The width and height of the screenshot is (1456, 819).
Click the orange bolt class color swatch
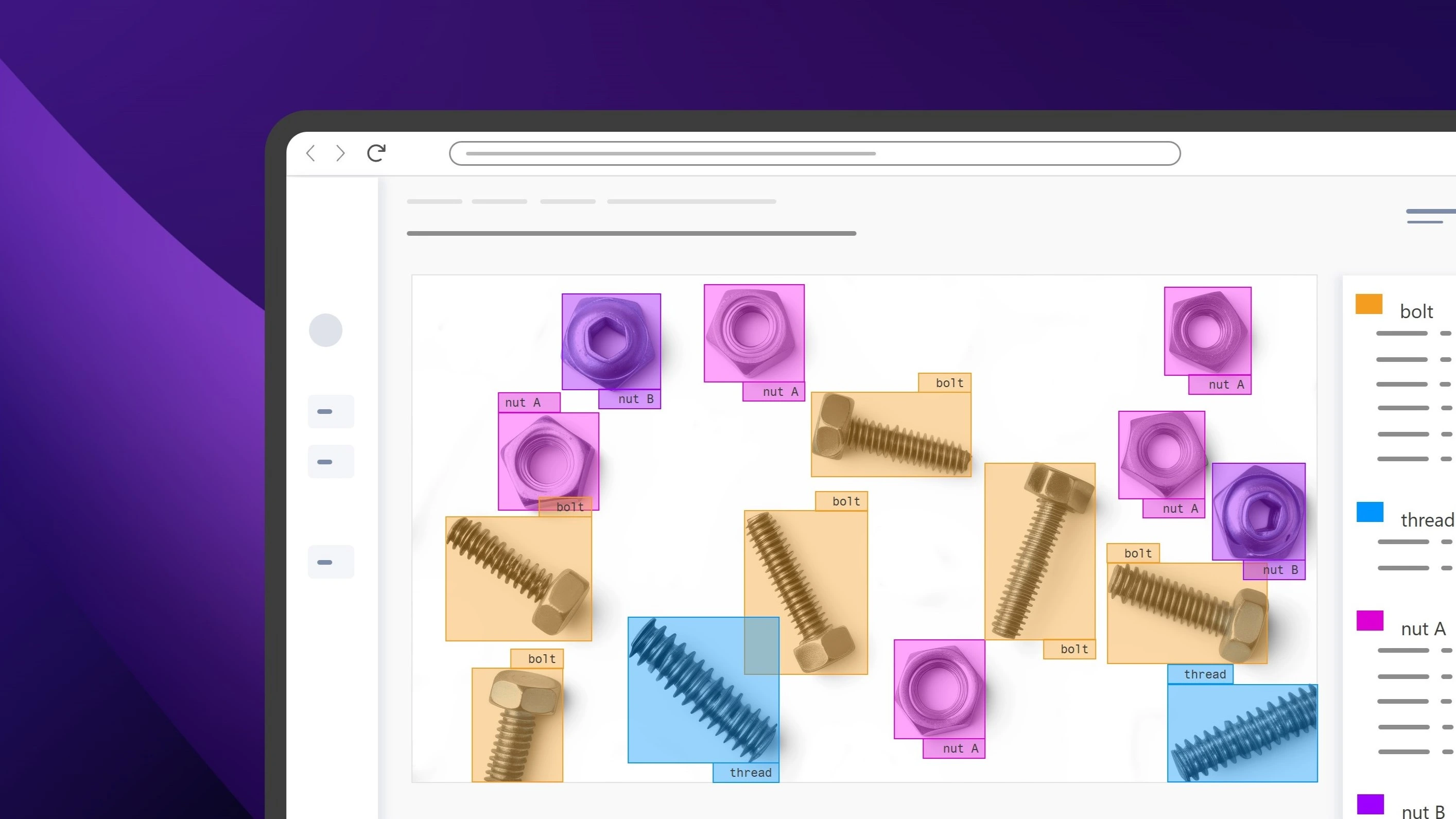coord(1370,304)
